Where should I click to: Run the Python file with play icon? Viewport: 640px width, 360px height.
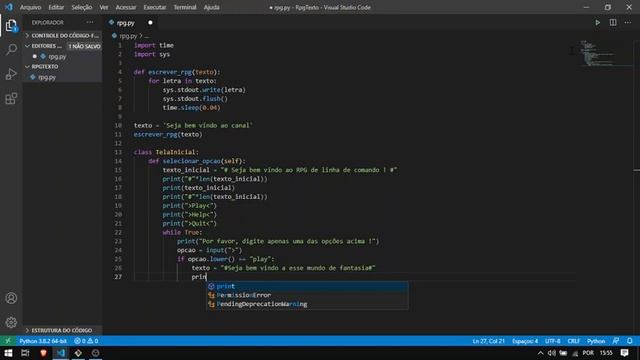(597, 22)
